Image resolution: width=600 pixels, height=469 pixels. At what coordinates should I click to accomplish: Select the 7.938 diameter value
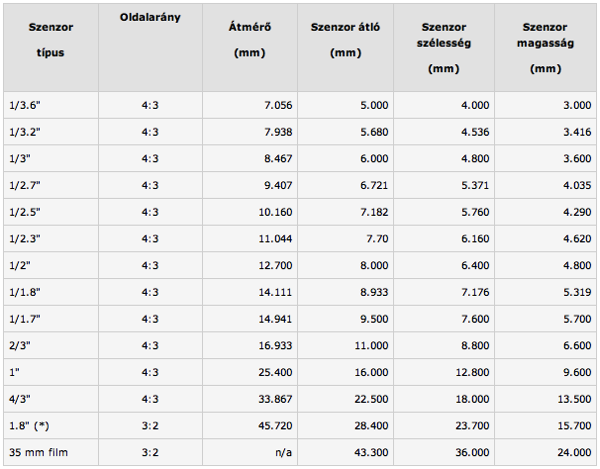(278, 132)
